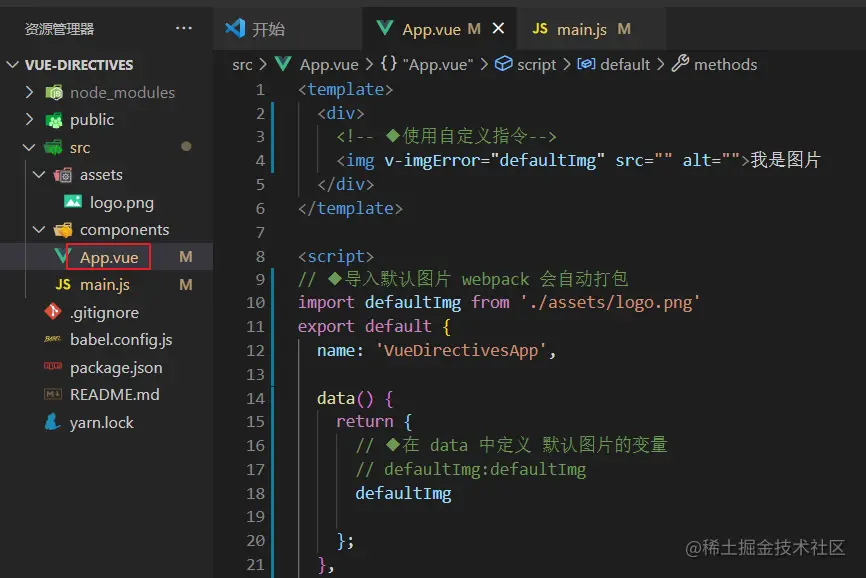Click the 资源管理器 explorer title
The width and height of the screenshot is (866, 578).
click(x=59, y=29)
